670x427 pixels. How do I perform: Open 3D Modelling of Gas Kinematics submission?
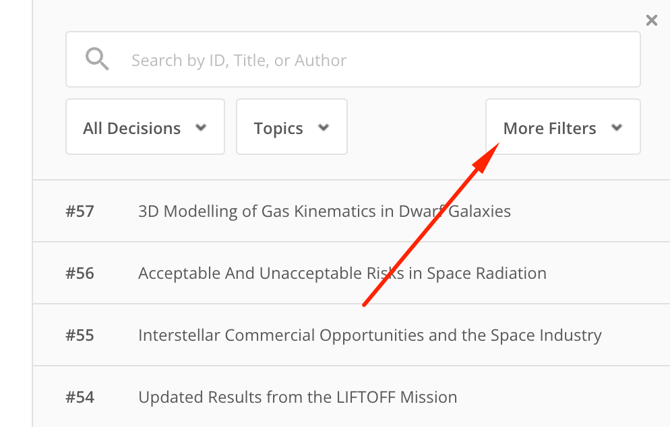click(324, 211)
